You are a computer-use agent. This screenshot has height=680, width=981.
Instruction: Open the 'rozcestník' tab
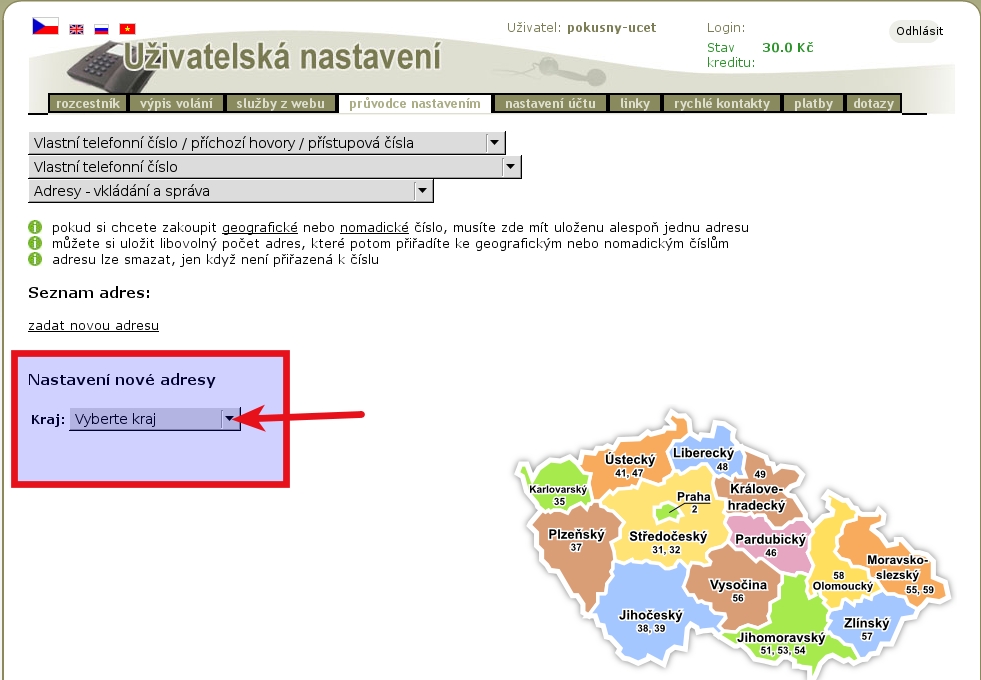89,103
